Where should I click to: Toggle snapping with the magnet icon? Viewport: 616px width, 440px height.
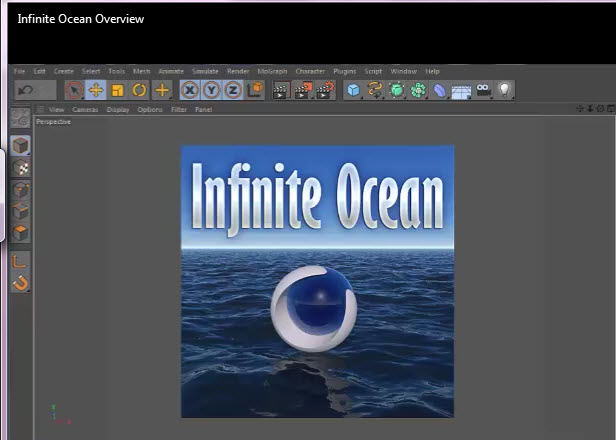20,283
